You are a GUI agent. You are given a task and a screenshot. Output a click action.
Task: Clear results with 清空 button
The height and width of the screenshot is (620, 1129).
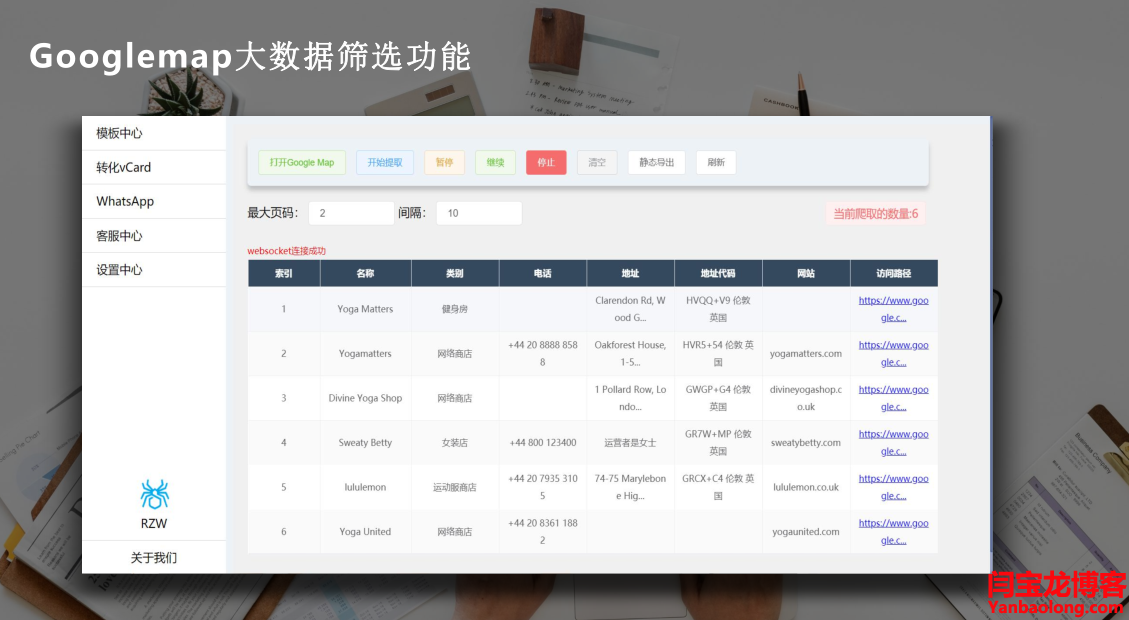point(597,162)
